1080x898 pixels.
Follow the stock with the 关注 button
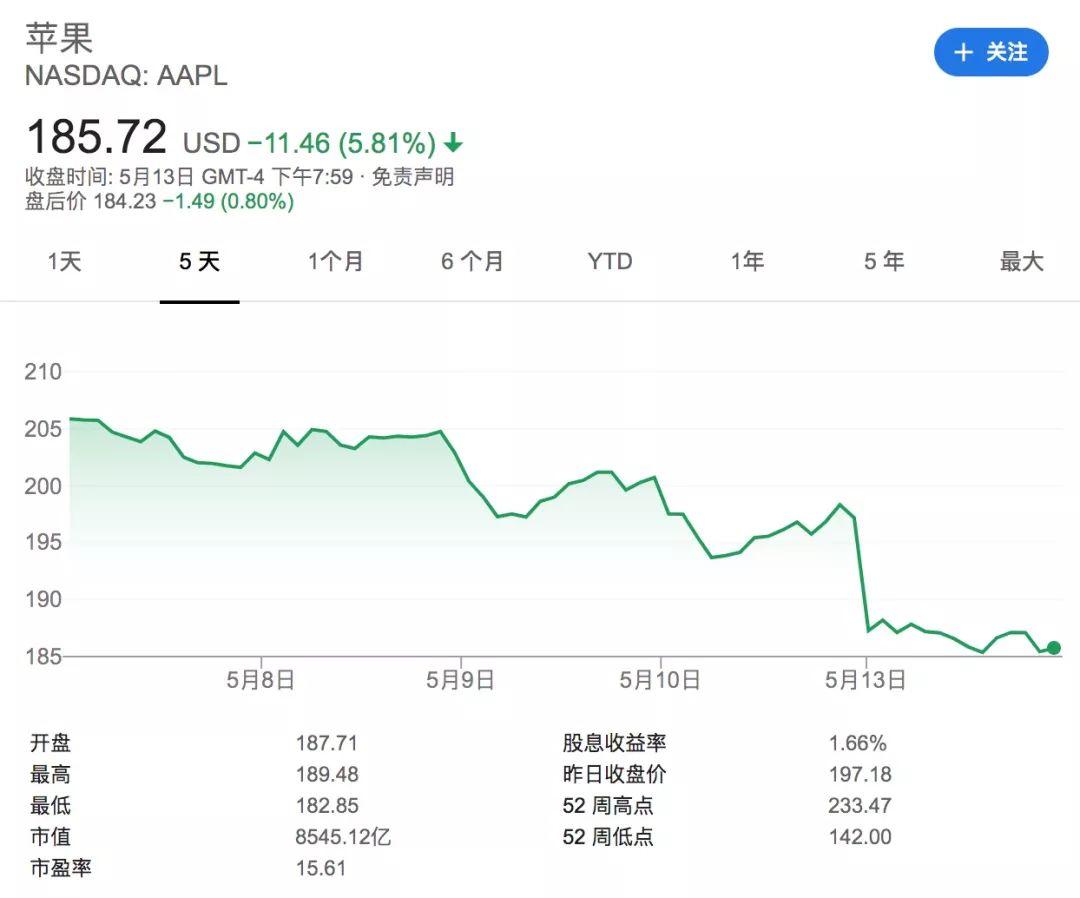pyautogui.click(x=991, y=52)
